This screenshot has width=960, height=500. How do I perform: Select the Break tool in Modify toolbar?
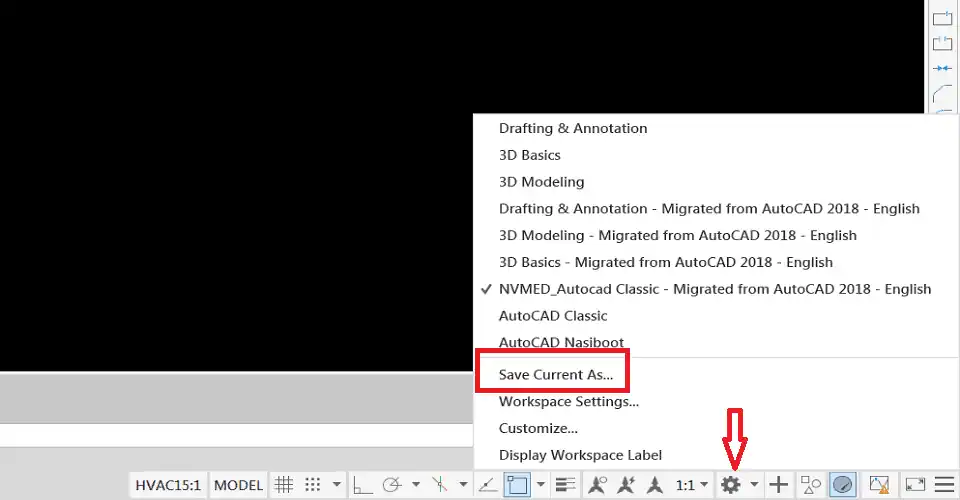tap(942, 43)
